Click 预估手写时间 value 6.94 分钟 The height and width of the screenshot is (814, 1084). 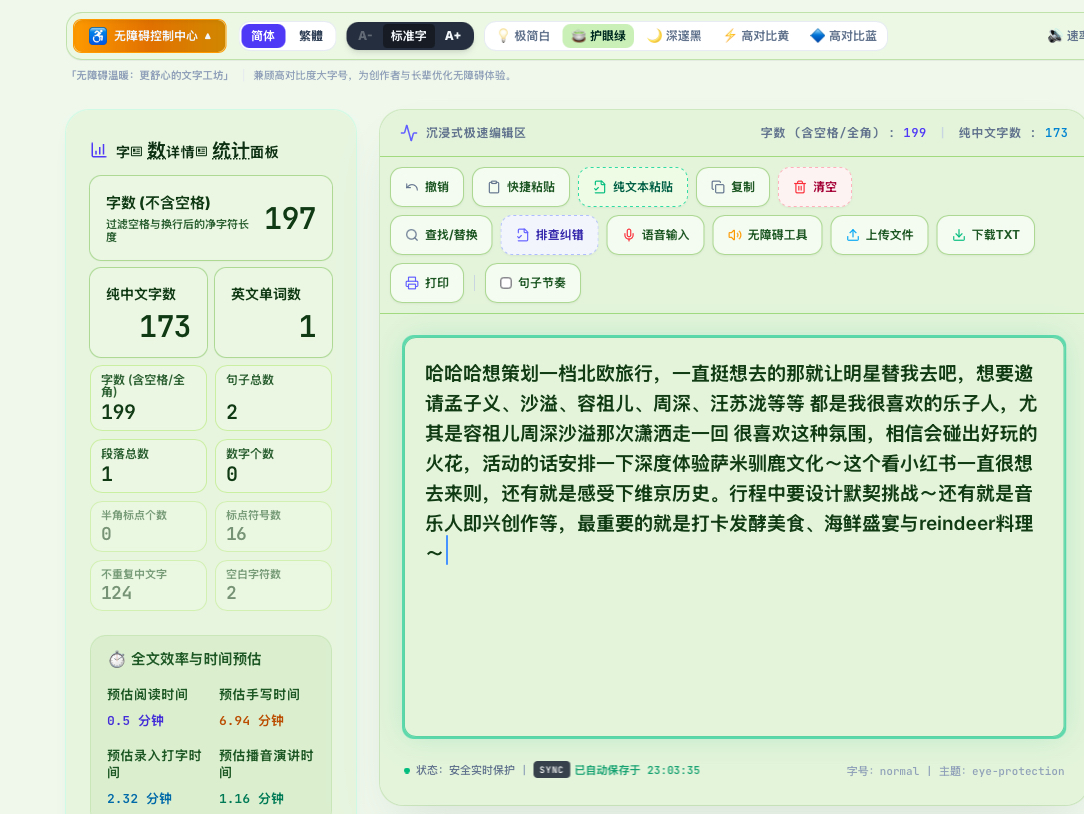coord(251,721)
